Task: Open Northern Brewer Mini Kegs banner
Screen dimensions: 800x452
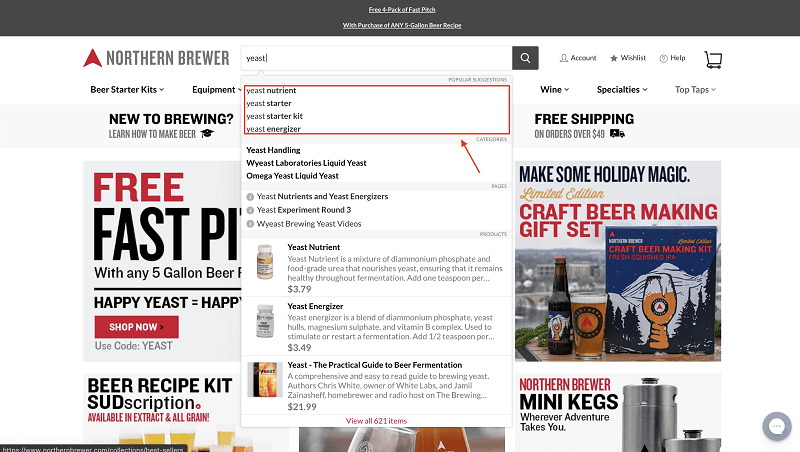Action: 618,413
